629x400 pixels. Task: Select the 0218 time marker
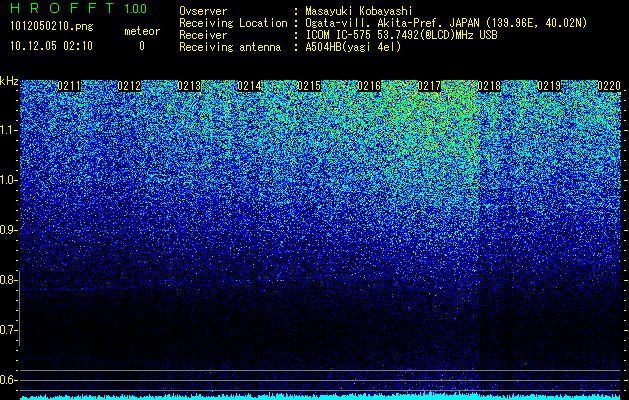click(489, 86)
